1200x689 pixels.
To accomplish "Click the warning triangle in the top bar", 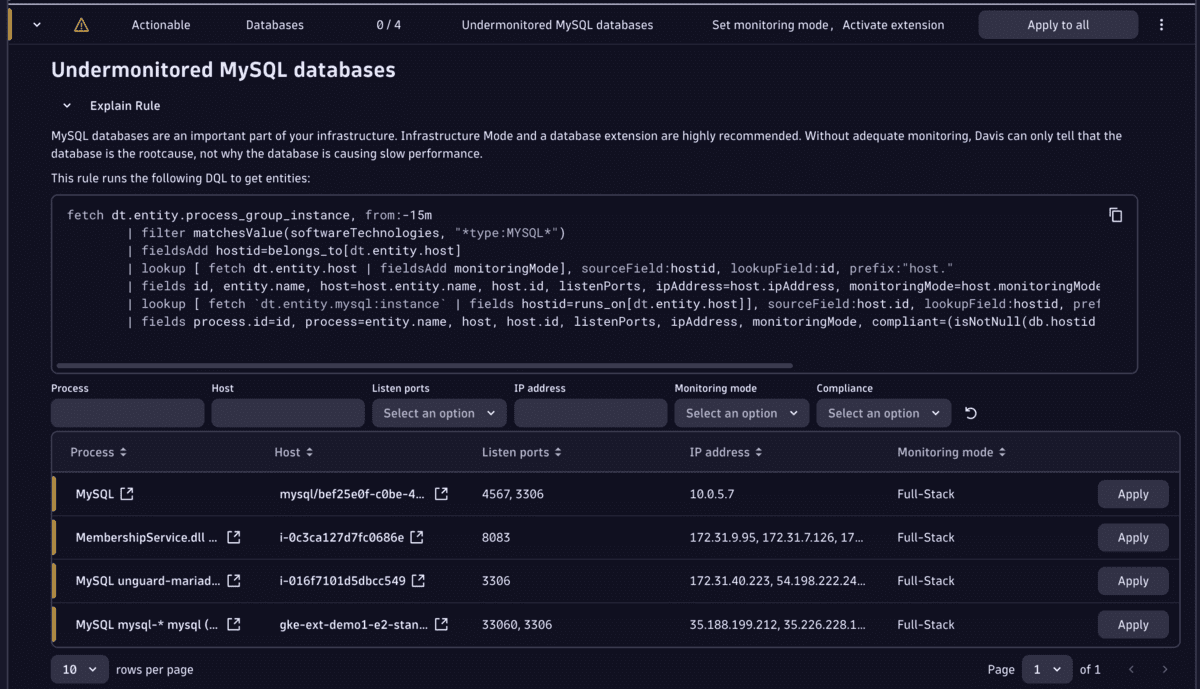I will tap(81, 24).
